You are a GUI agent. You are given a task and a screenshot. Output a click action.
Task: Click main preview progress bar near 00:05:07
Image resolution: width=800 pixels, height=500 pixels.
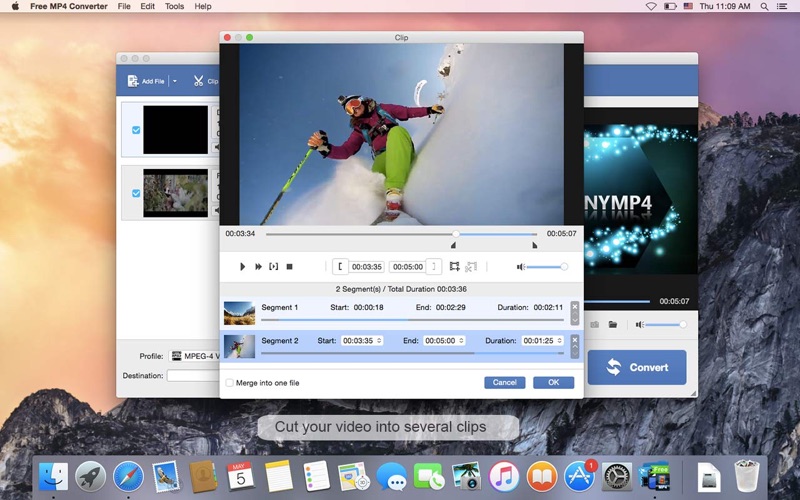click(617, 302)
